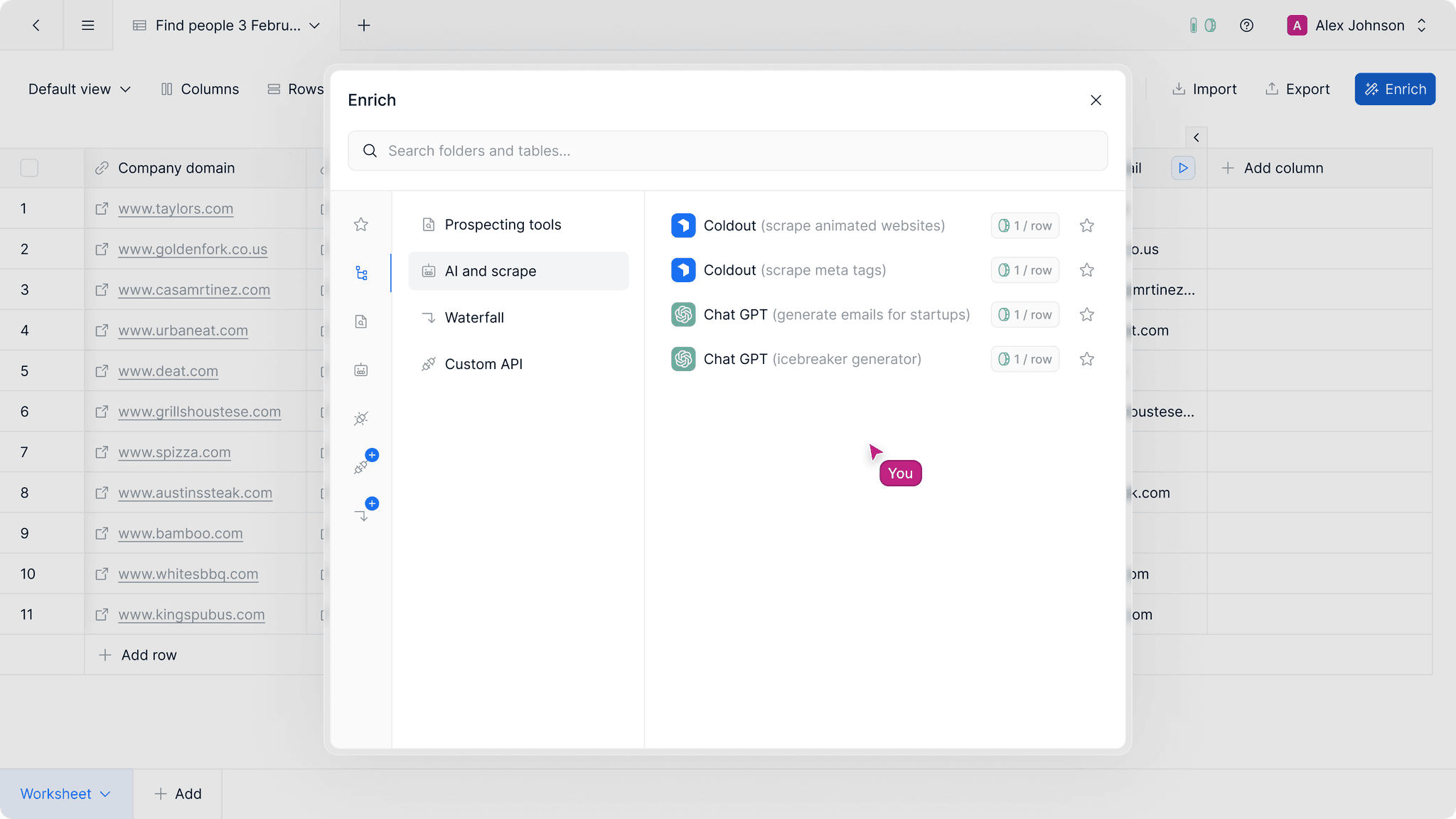Add a new tab with plus icon
The height and width of the screenshot is (819, 1456).
click(364, 26)
